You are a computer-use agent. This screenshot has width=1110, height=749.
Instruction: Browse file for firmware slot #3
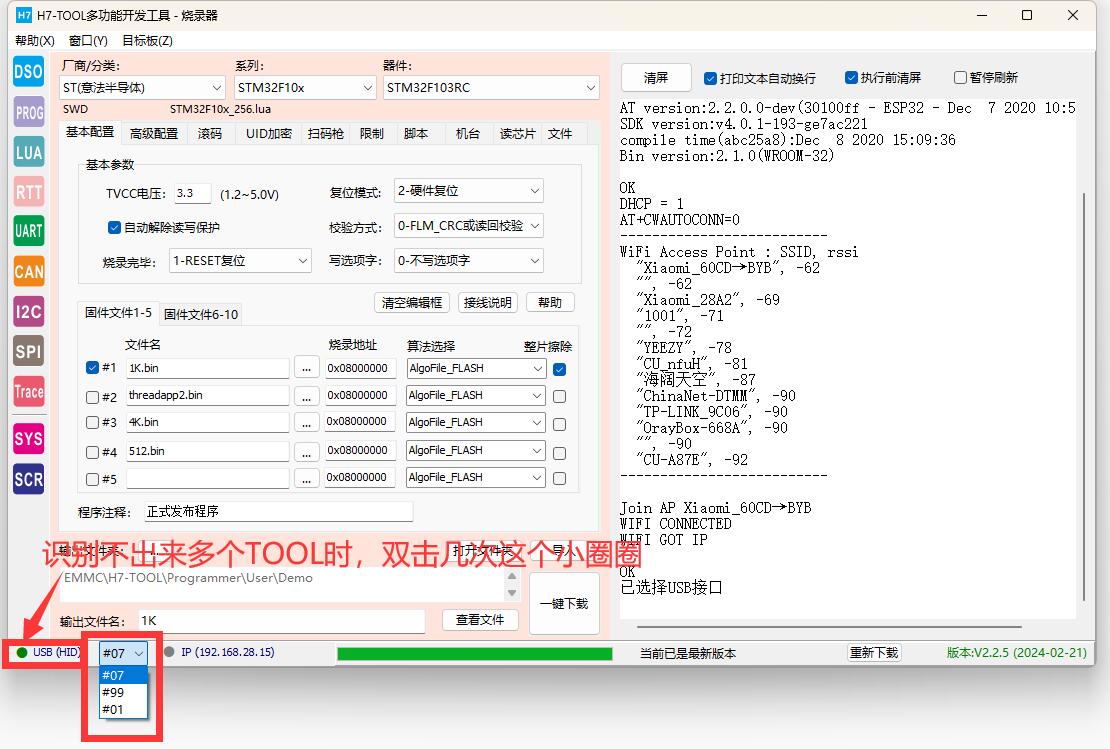click(307, 423)
